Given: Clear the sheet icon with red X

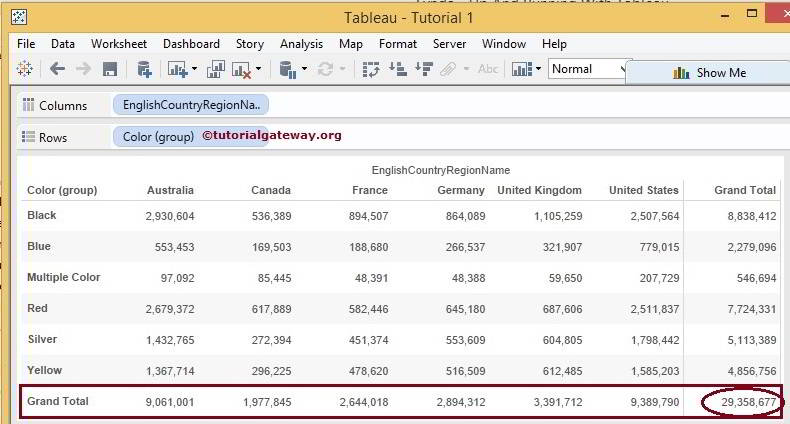Looking at the screenshot, I should click(x=241, y=69).
